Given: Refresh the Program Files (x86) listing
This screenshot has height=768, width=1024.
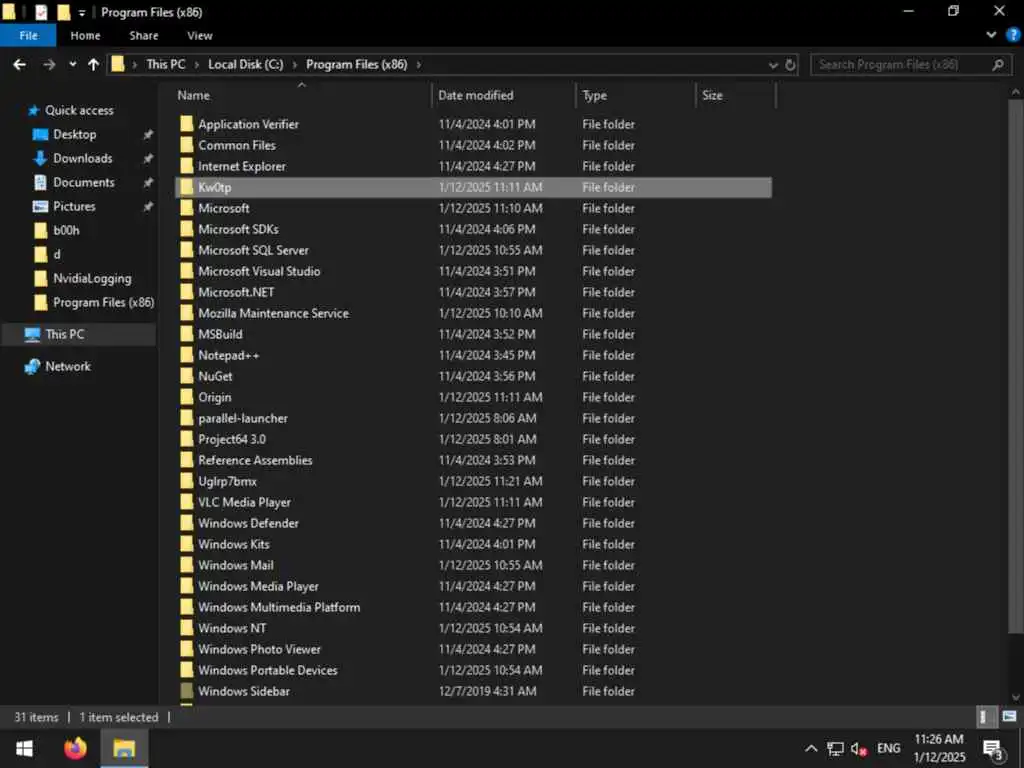Looking at the screenshot, I should point(790,65).
